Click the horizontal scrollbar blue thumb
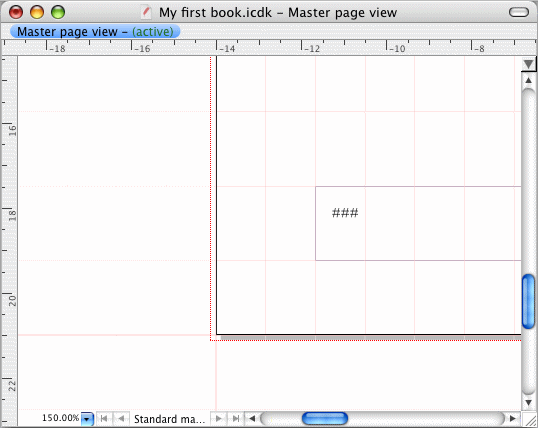 click(325, 418)
